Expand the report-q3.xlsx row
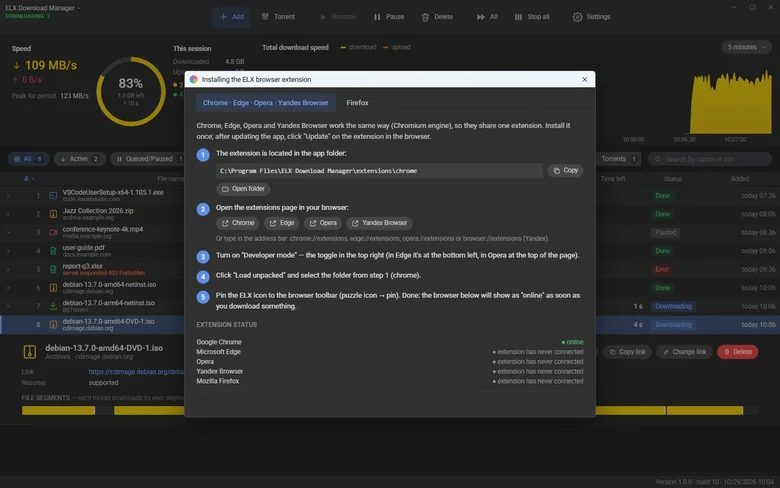The image size is (780, 488). click(x=8, y=269)
